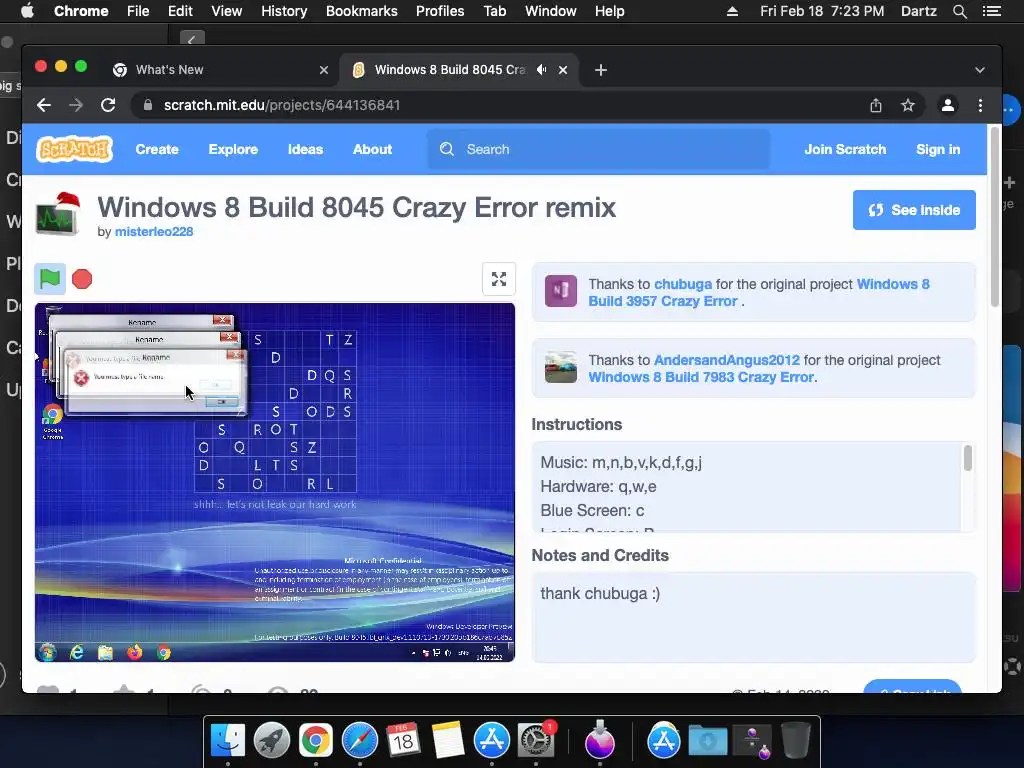Open the misterleo228 author profile
Screen dimensions: 1024x768
coord(153,231)
